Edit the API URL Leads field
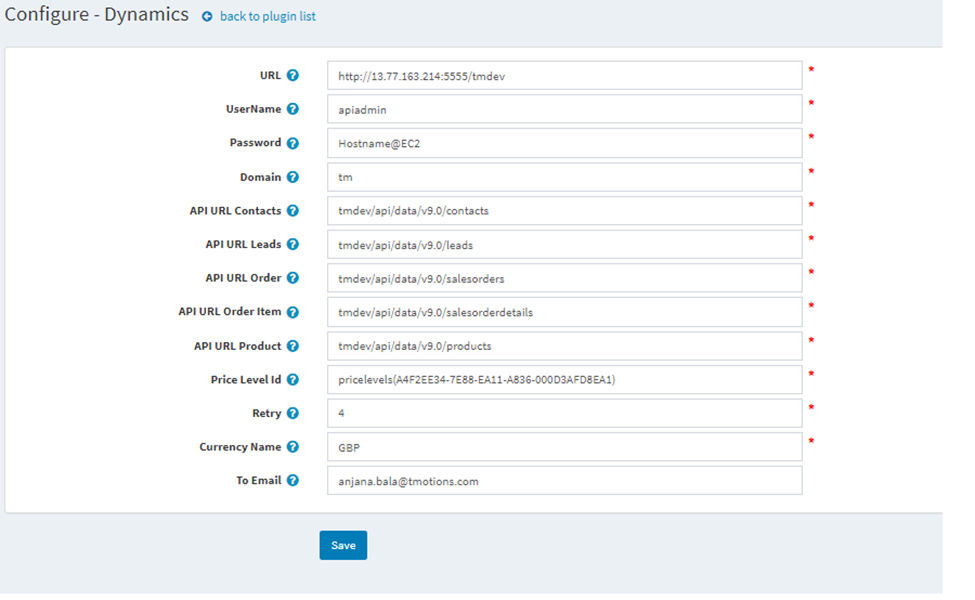Image resolution: width=975 pixels, height=600 pixels. click(565, 244)
